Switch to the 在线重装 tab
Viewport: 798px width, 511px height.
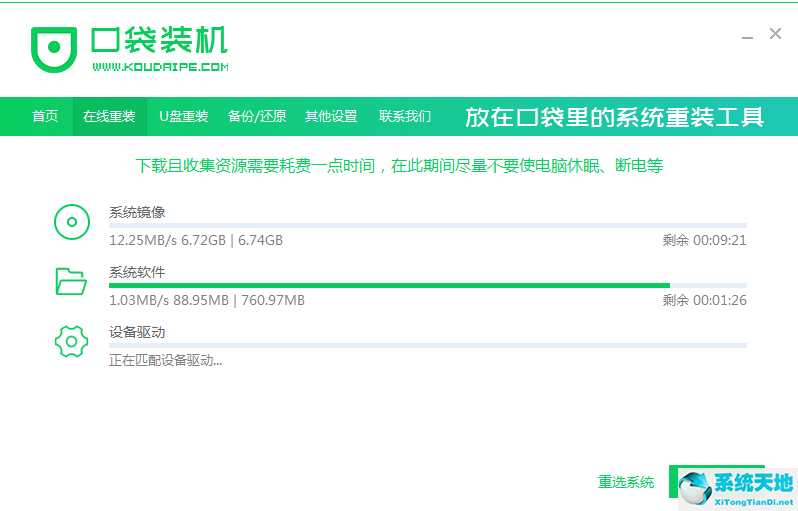109,117
